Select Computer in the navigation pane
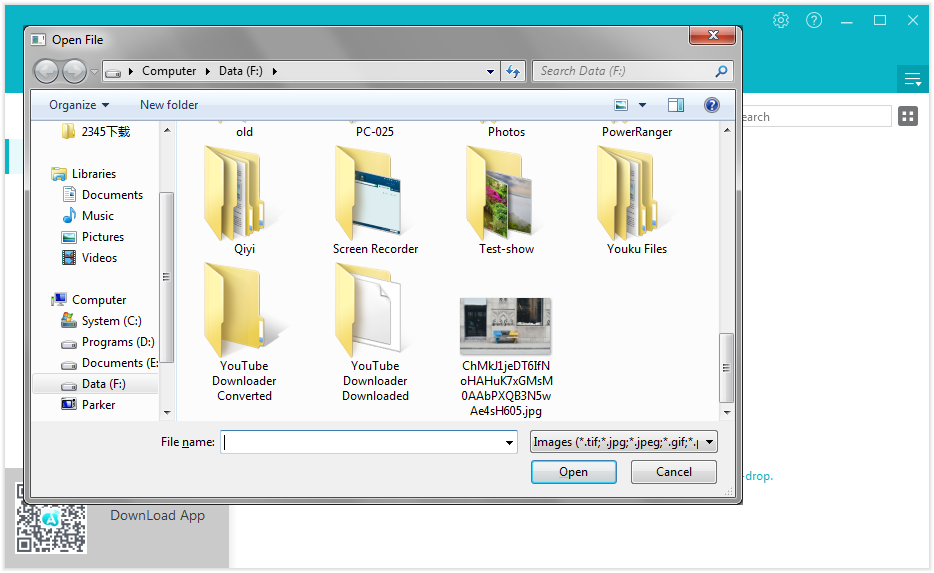The height and width of the screenshot is (573, 934). [x=89, y=300]
